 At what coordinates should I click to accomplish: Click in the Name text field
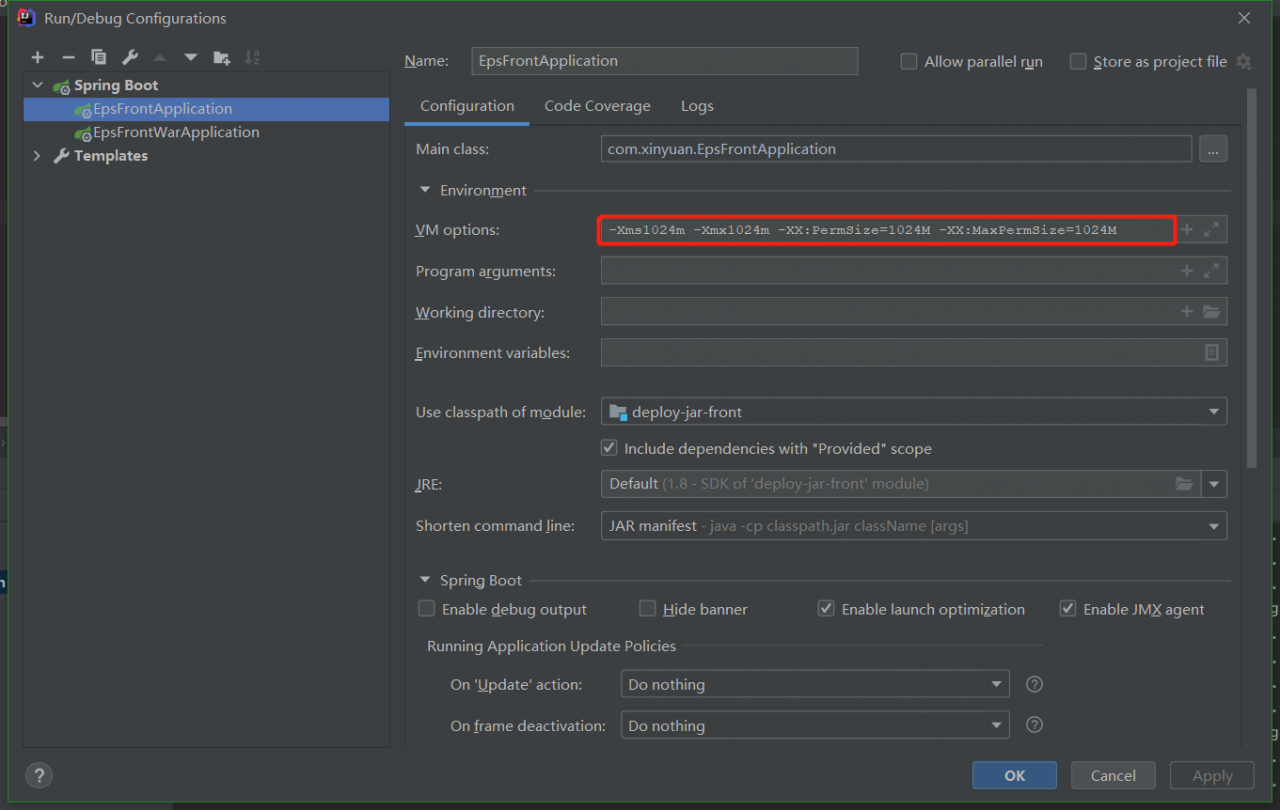(665, 61)
